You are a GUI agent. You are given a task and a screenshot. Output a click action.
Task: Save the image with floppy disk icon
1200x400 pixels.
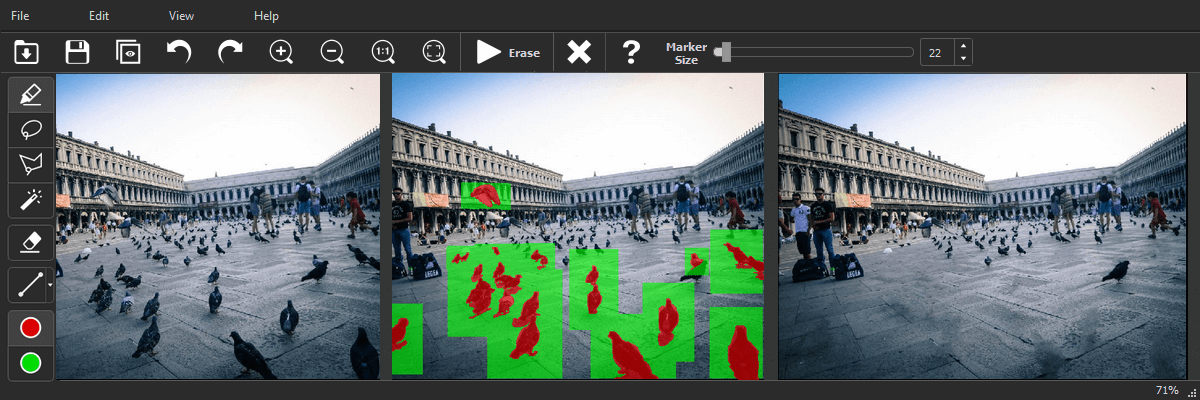click(77, 52)
